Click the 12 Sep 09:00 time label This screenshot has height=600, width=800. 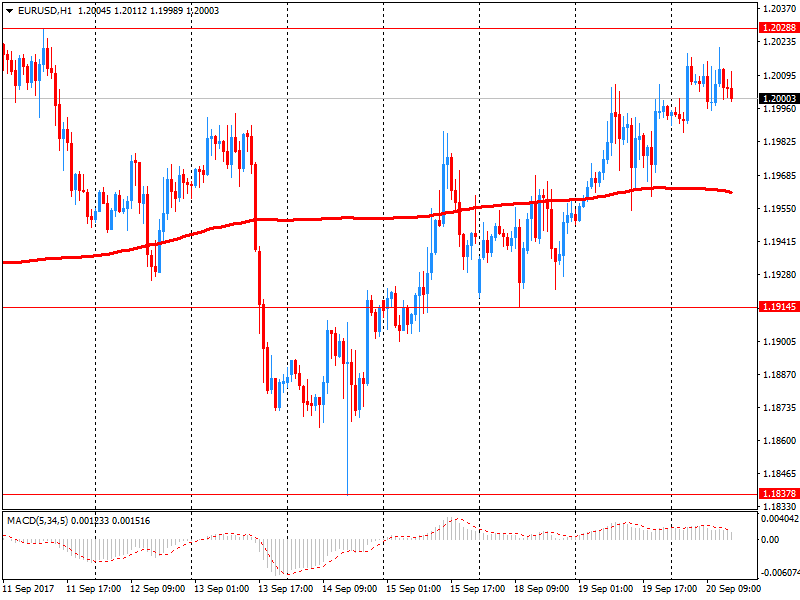pyautogui.click(x=158, y=588)
